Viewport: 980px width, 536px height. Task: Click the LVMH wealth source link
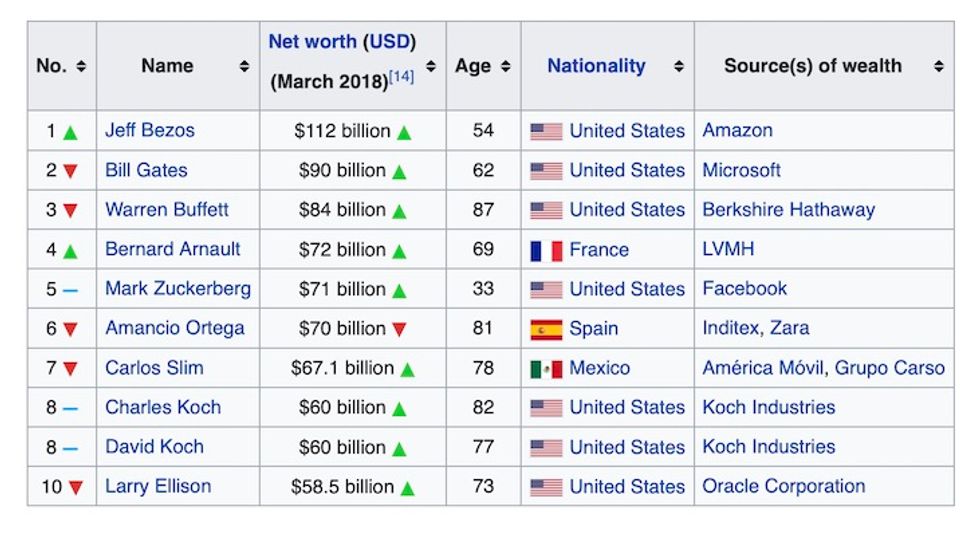coord(728,249)
